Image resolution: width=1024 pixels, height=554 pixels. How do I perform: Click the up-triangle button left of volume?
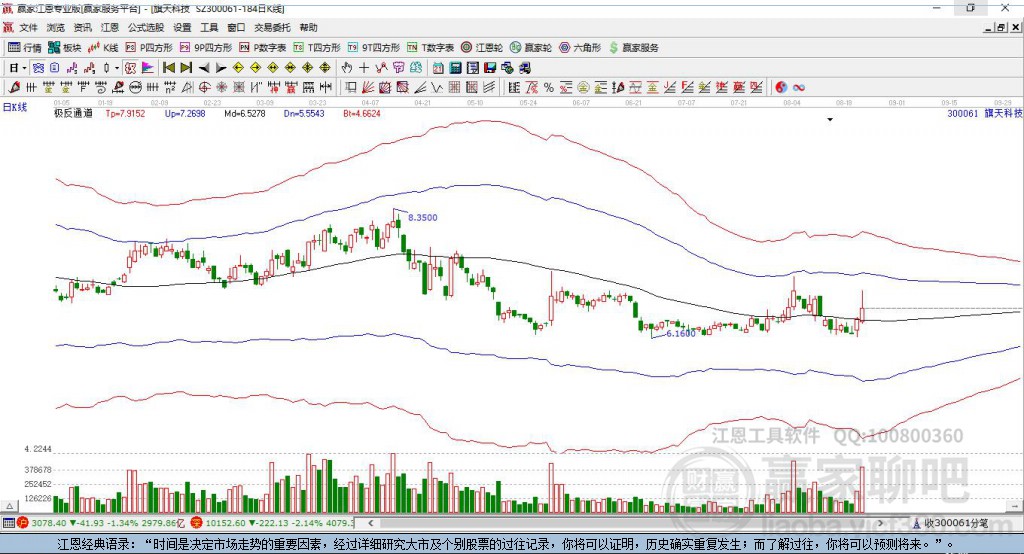(9, 506)
